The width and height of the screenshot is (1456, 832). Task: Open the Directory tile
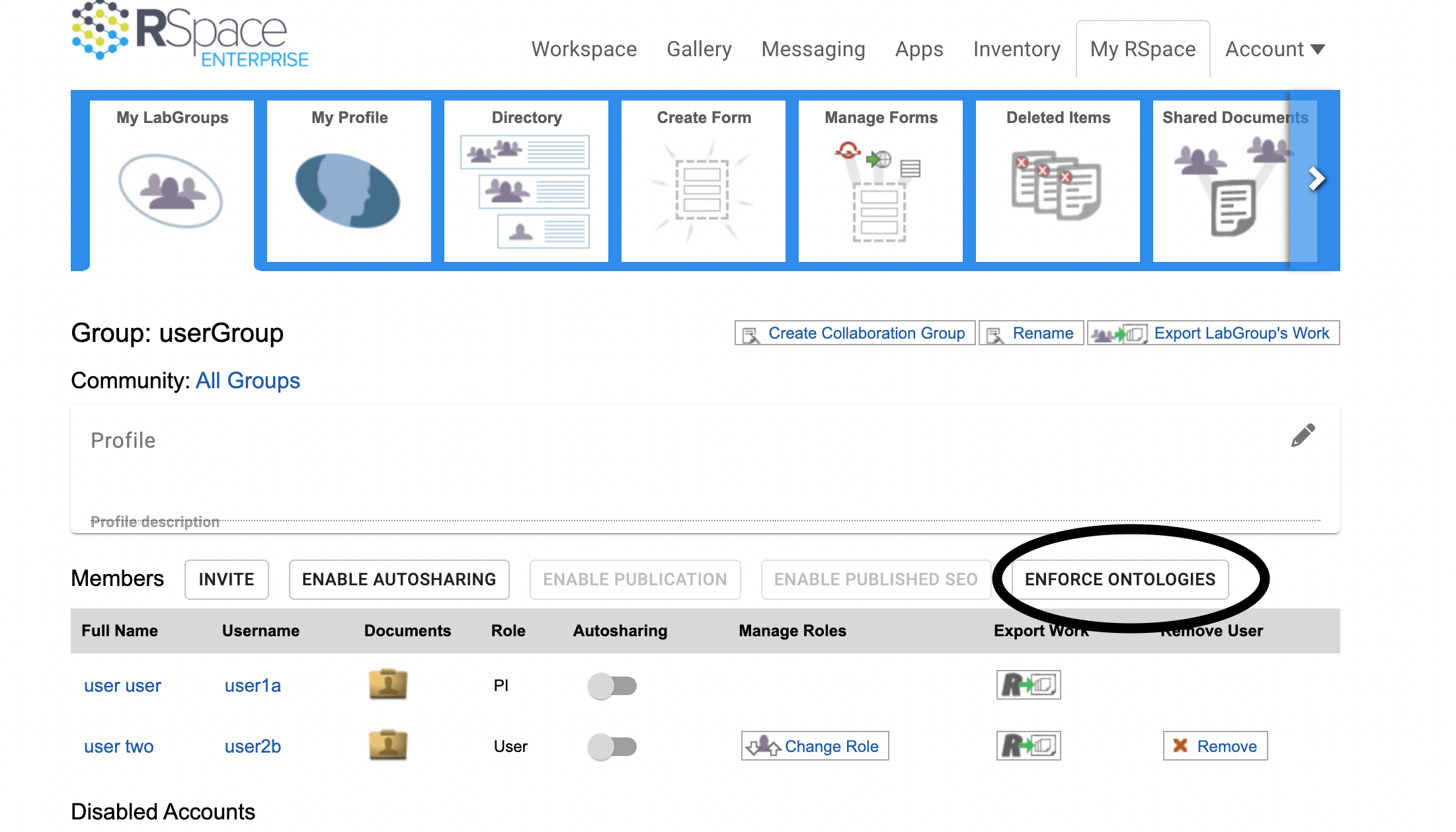click(x=526, y=181)
